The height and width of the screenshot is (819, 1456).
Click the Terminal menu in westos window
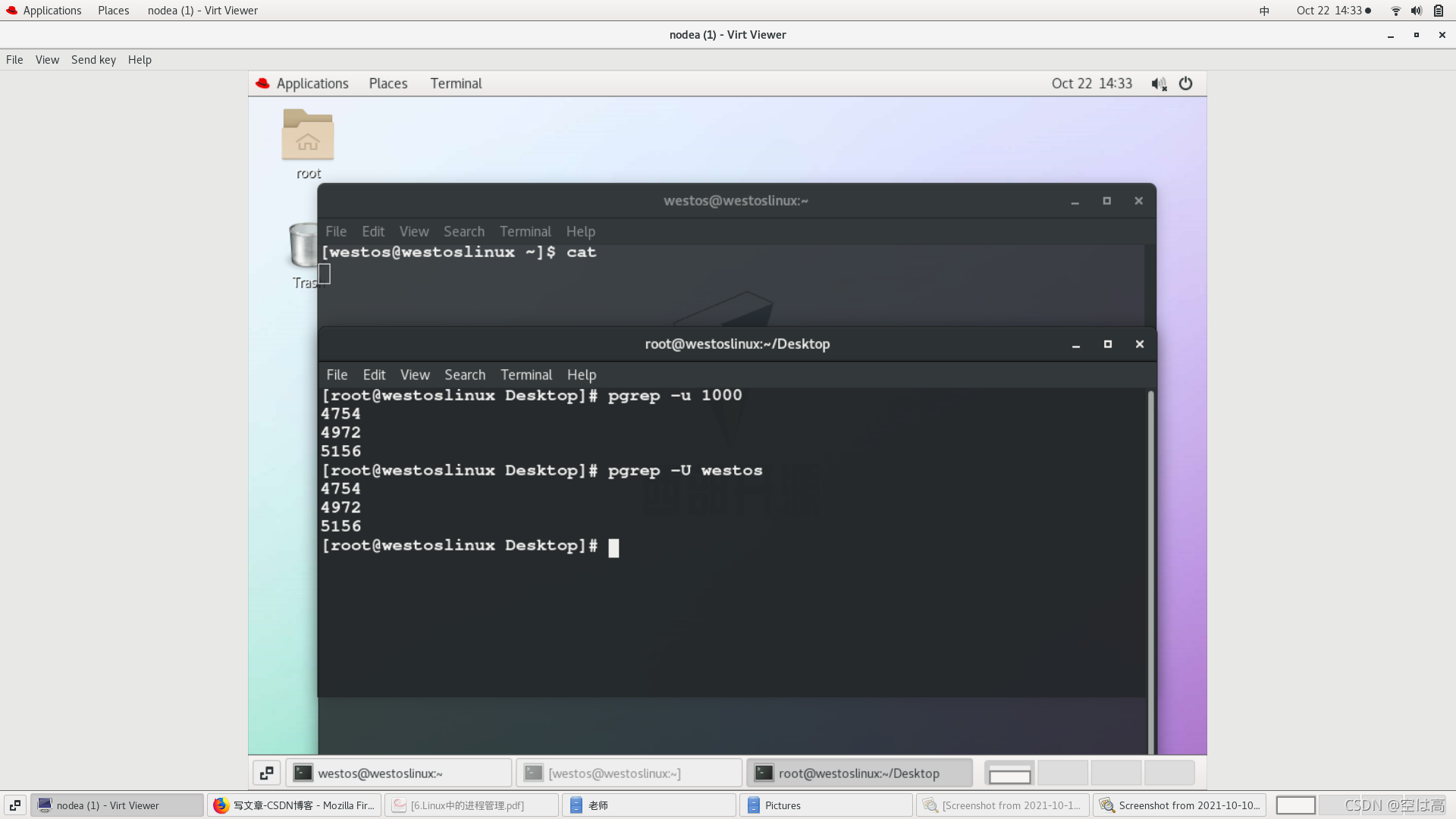[525, 231]
